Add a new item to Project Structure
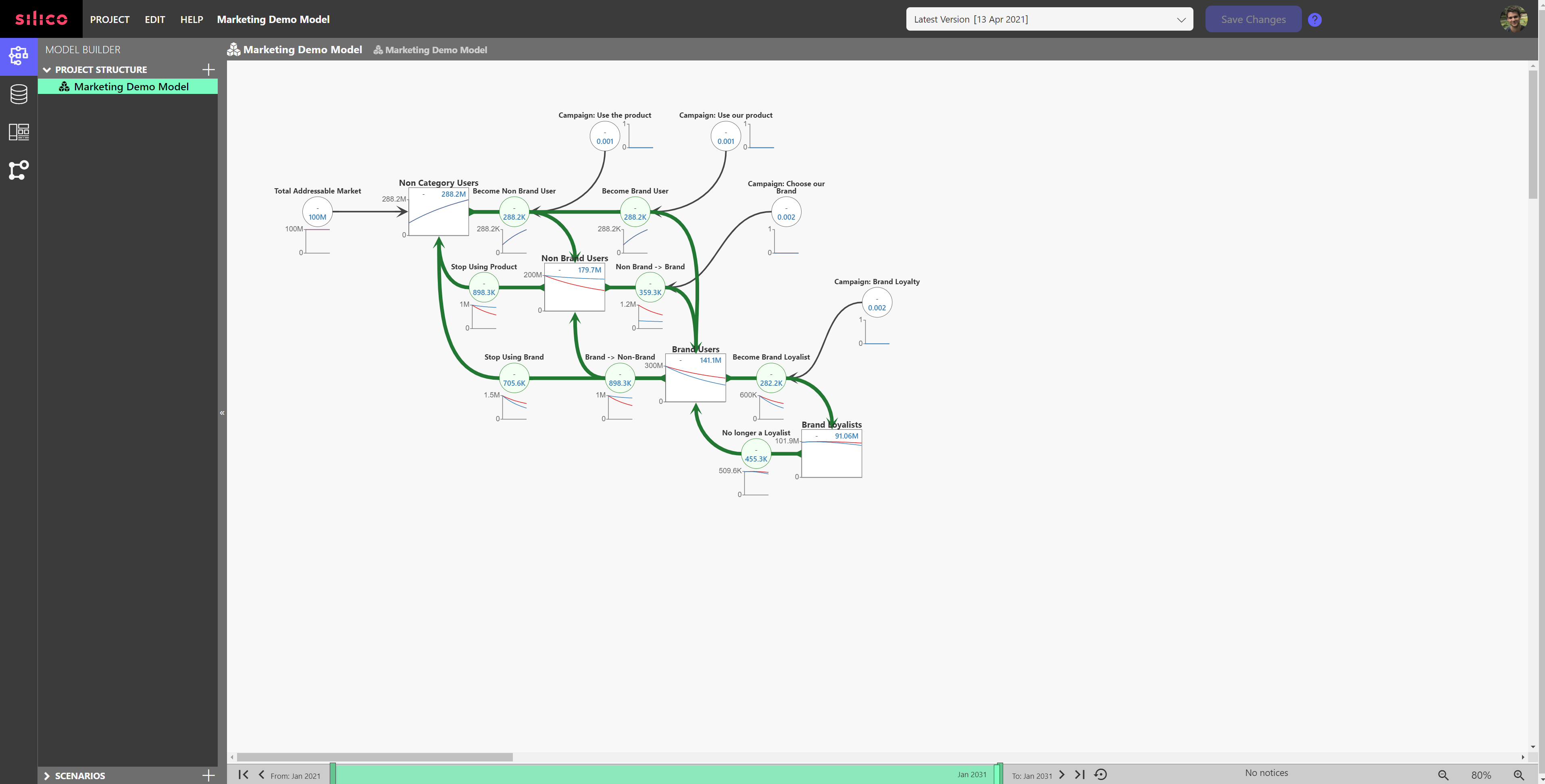 point(208,70)
